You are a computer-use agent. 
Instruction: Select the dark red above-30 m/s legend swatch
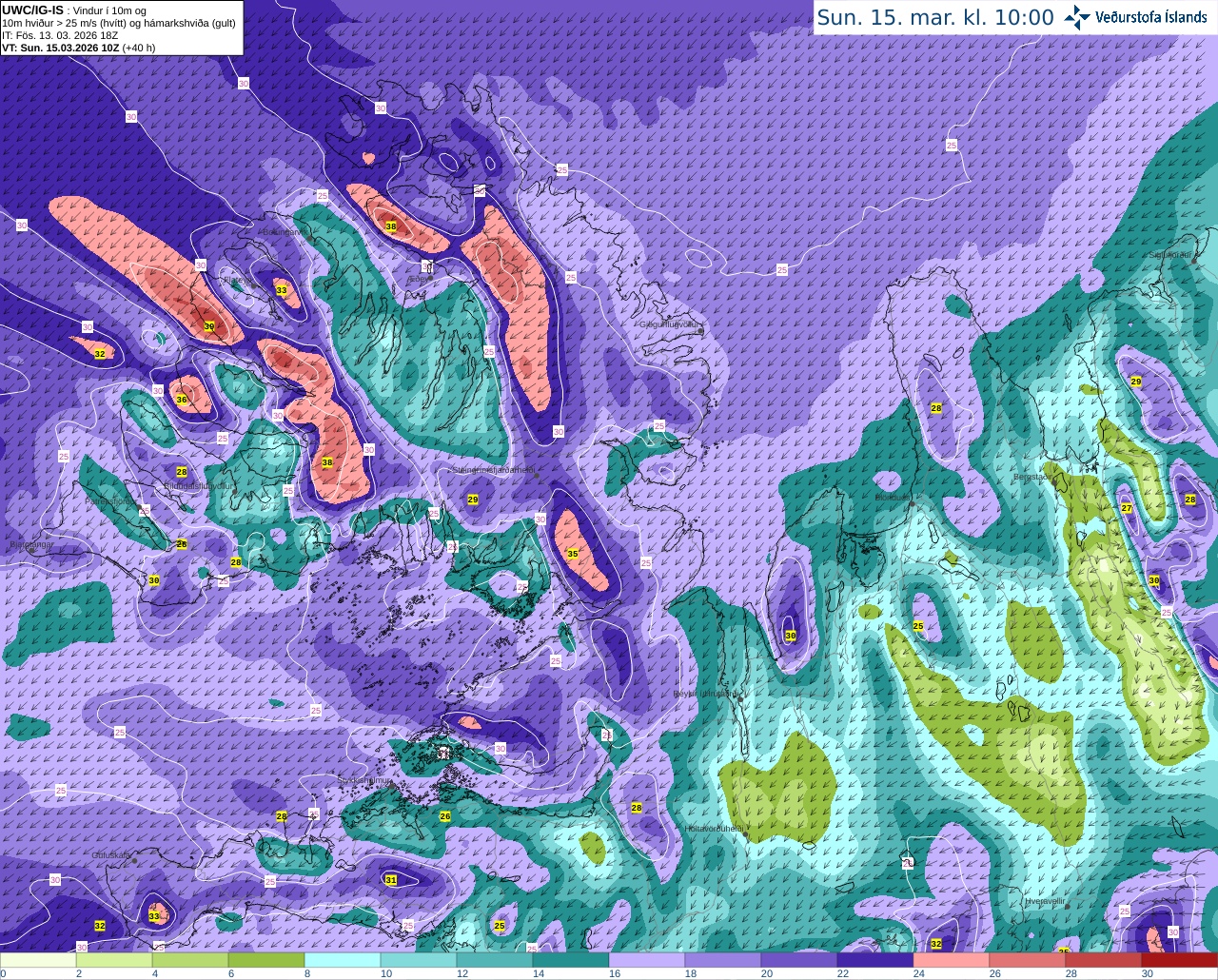coord(1180,960)
